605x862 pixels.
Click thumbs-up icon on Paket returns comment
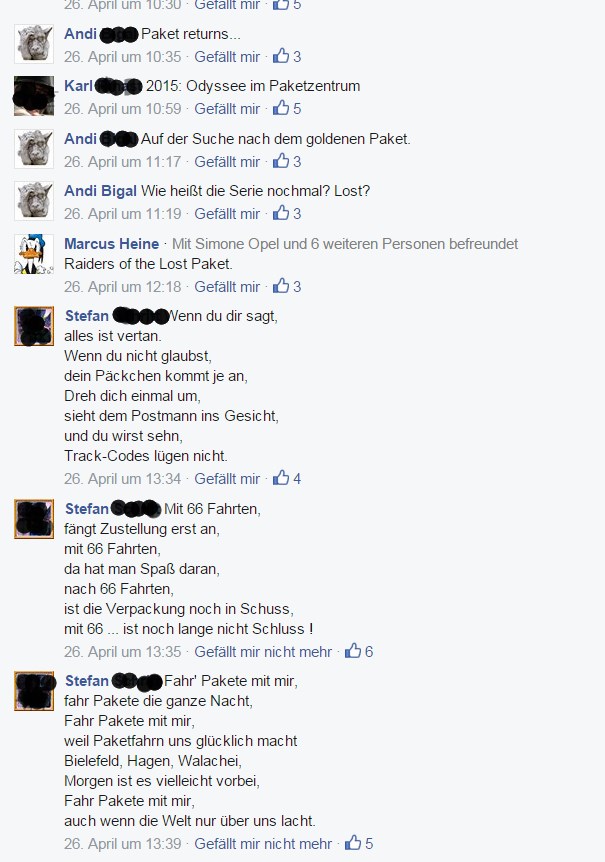(281, 56)
